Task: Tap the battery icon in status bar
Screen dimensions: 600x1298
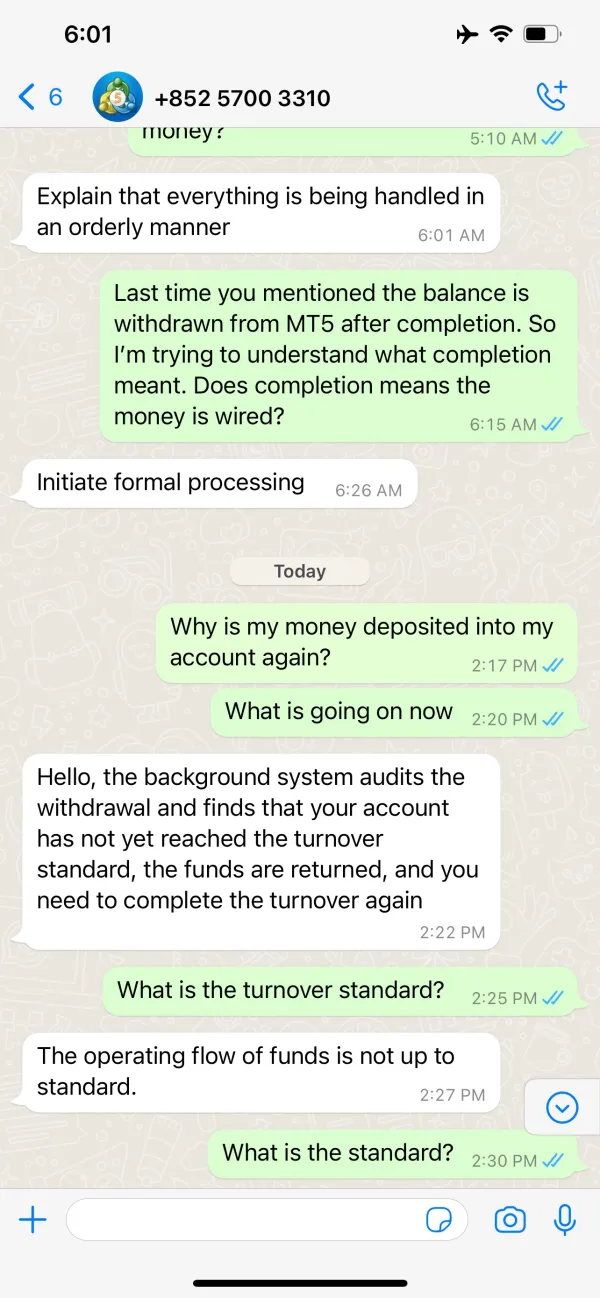Action: click(x=541, y=35)
